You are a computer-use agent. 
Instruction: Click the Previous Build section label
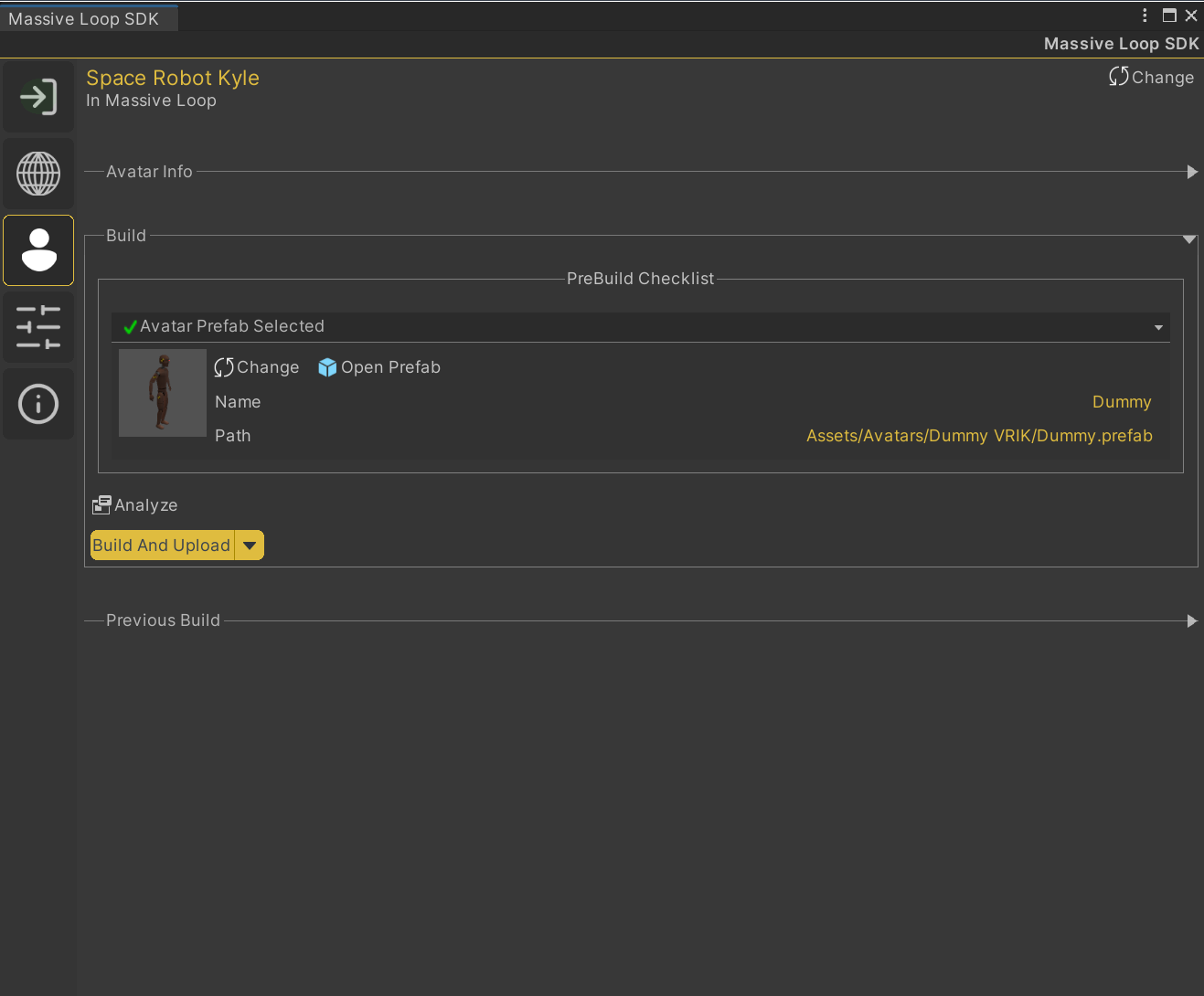(x=163, y=620)
